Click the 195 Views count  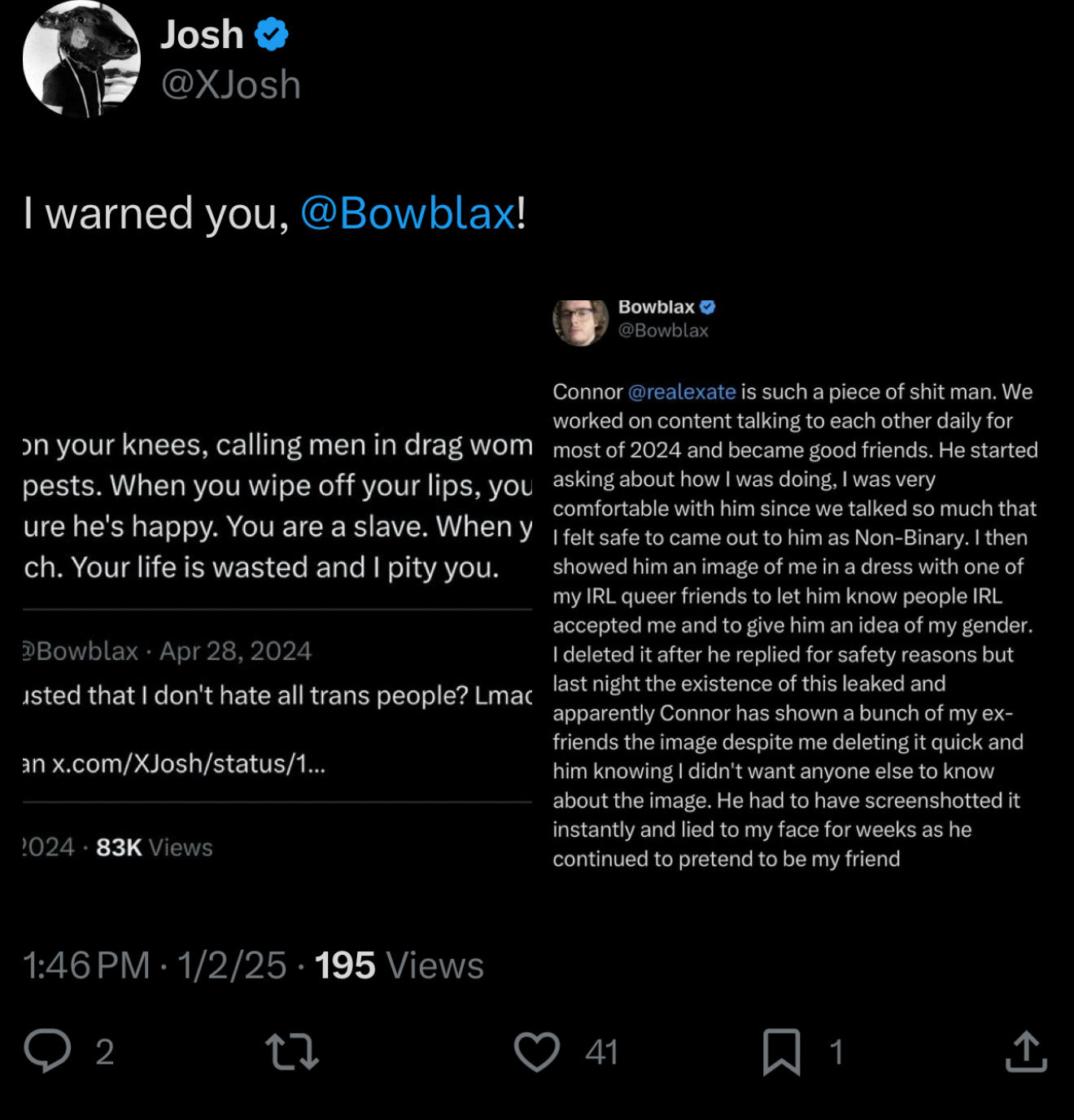pyautogui.click(x=399, y=965)
